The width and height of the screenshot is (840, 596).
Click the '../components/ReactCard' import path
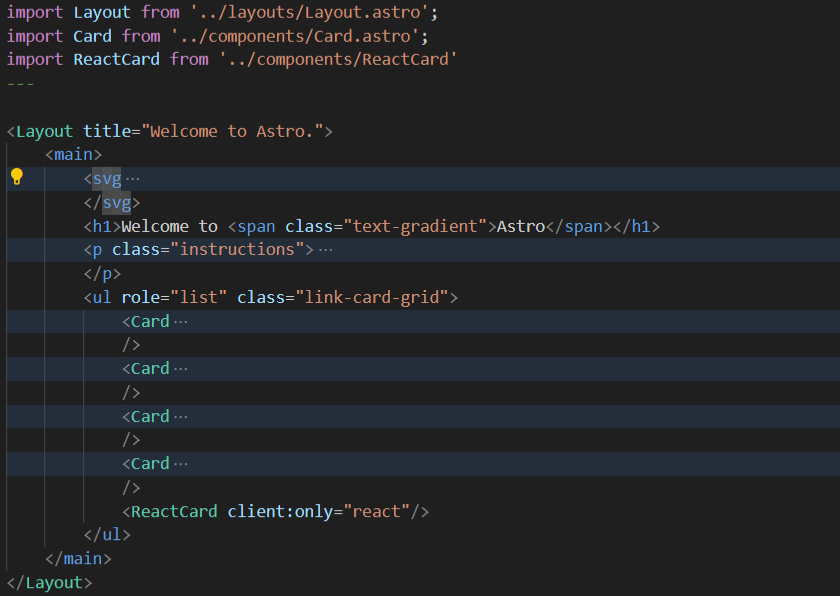click(338, 60)
